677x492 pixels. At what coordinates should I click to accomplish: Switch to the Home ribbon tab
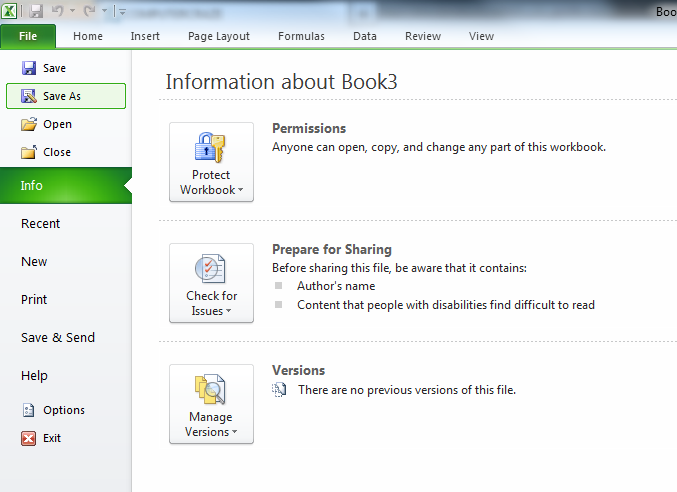88,36
